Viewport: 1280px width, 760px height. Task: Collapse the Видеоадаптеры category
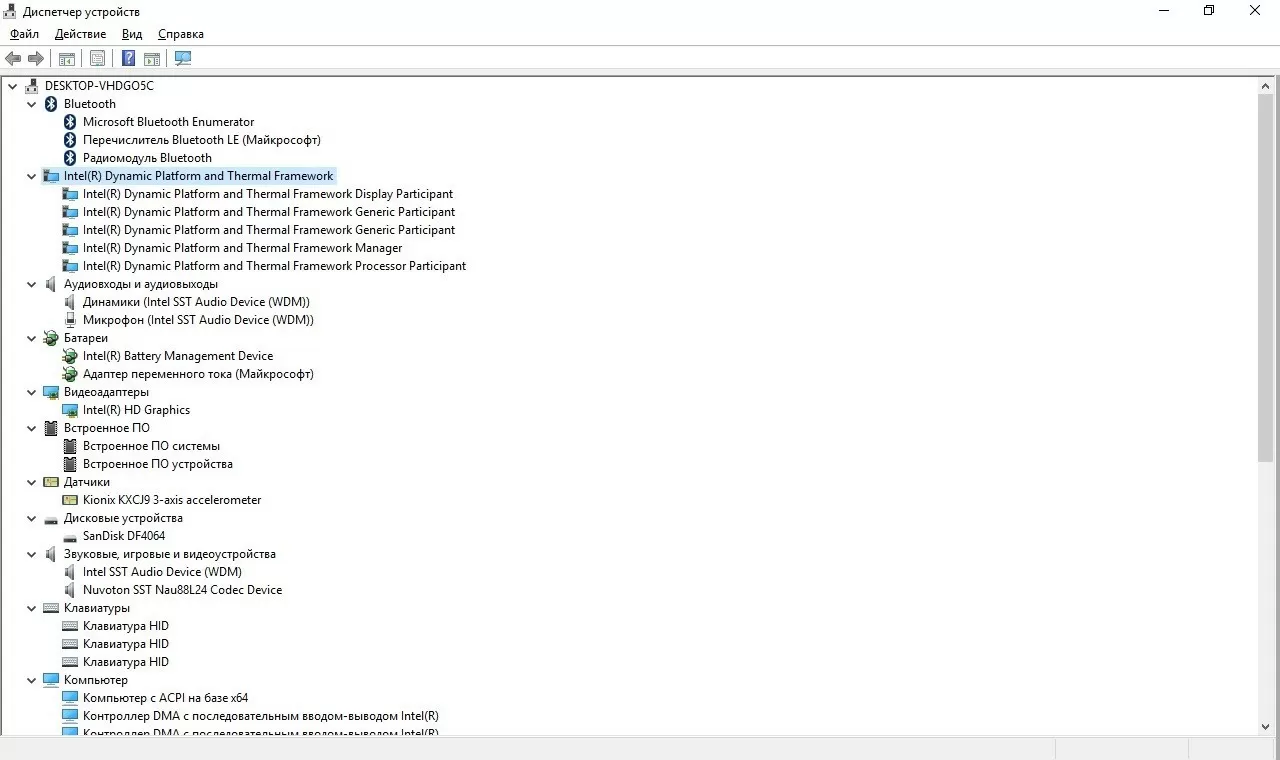(32, 392)
